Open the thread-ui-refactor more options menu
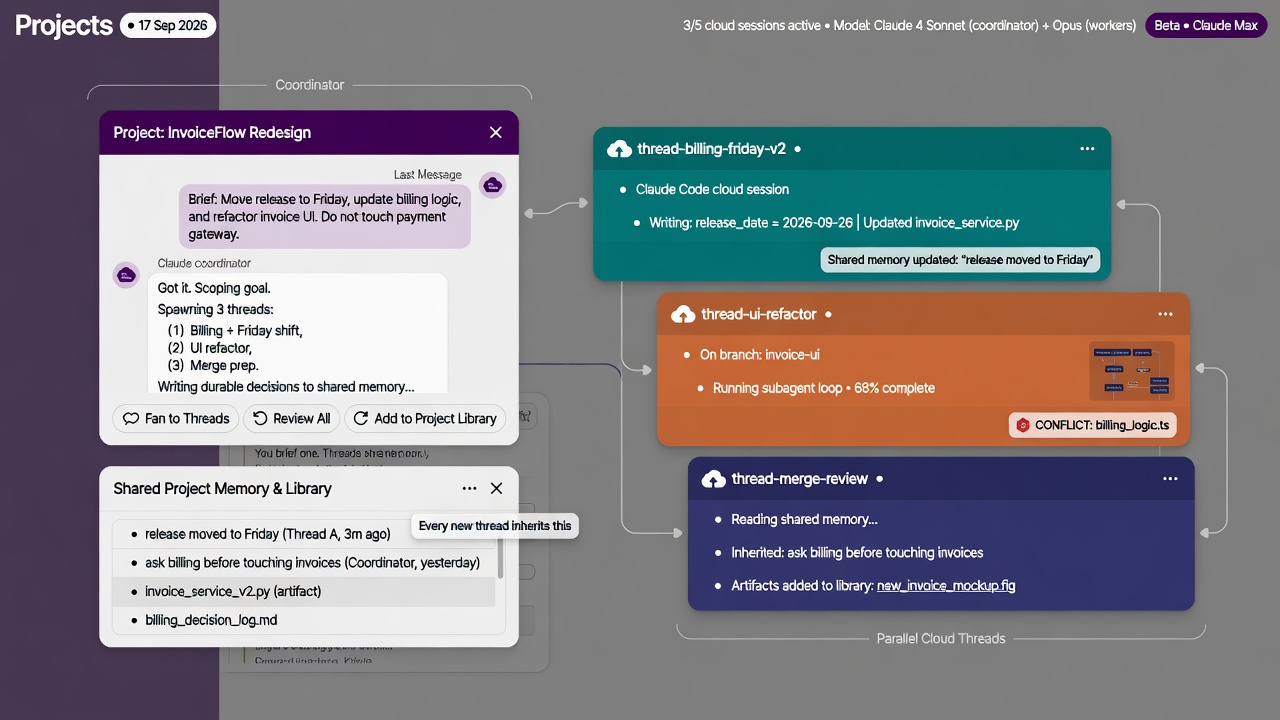 (1165, 314)
